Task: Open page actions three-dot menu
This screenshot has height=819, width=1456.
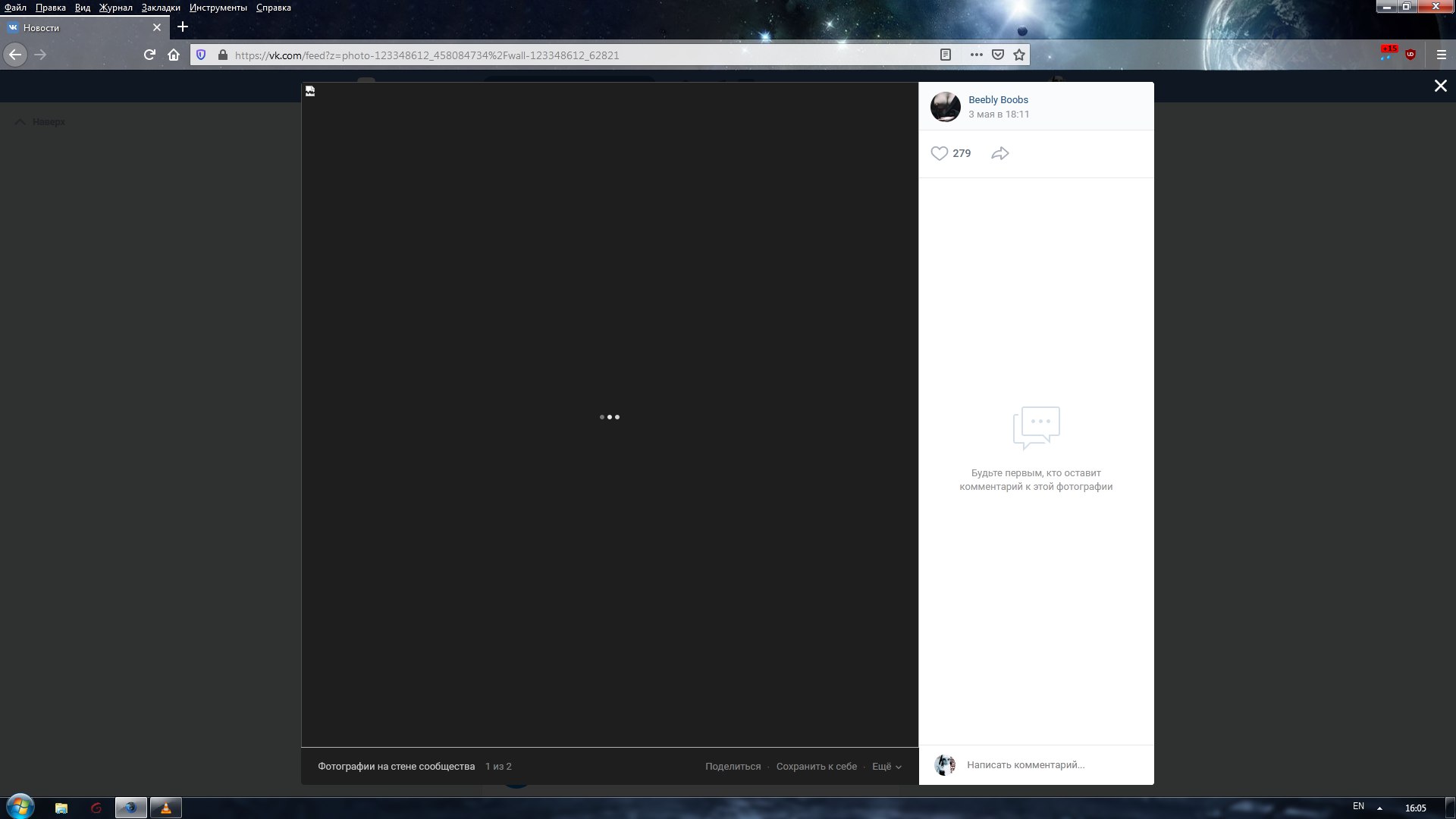Action: tap(977, 55)
